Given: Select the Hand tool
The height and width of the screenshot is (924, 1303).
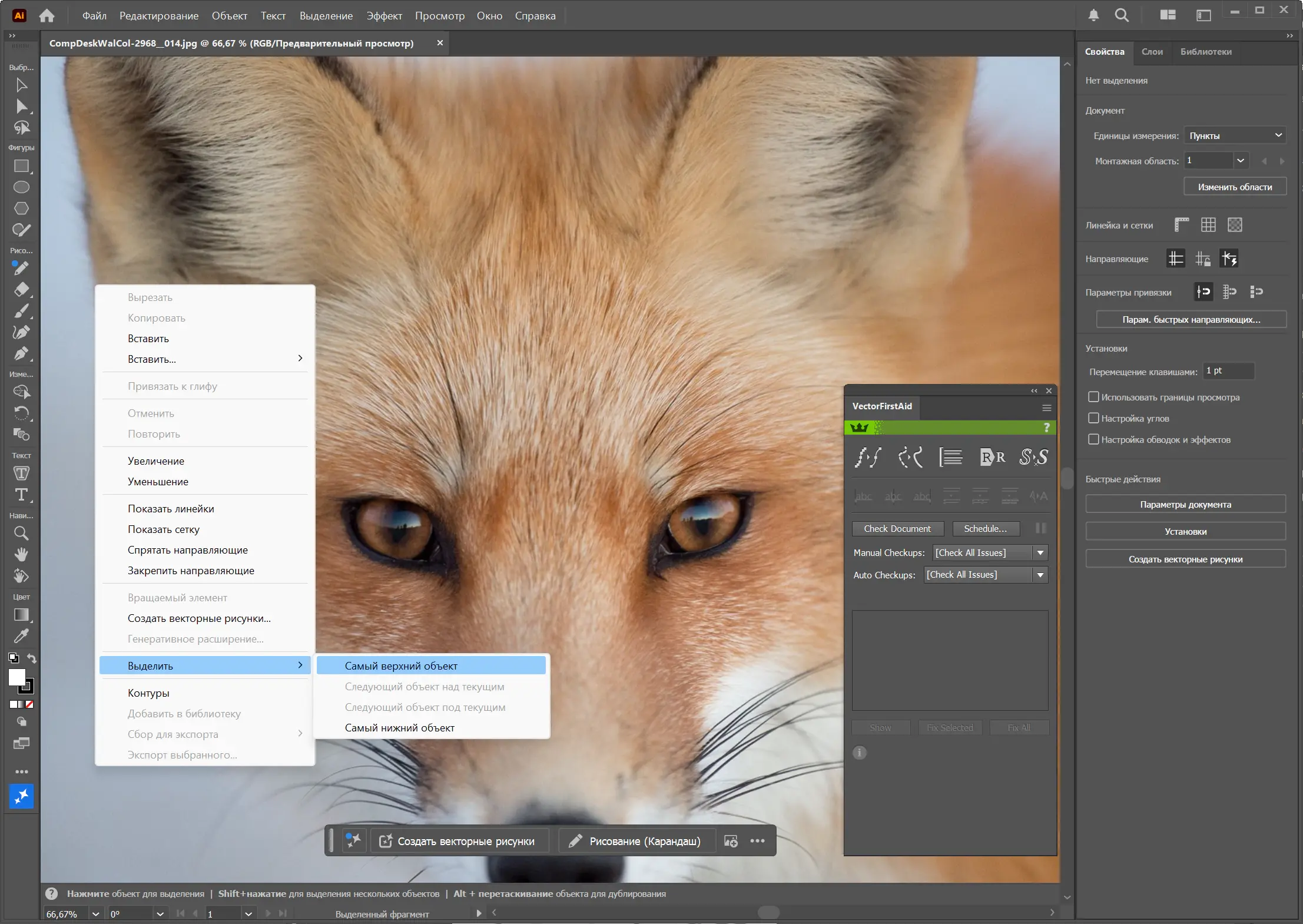Looking at the screenshot, I should 21,555.
